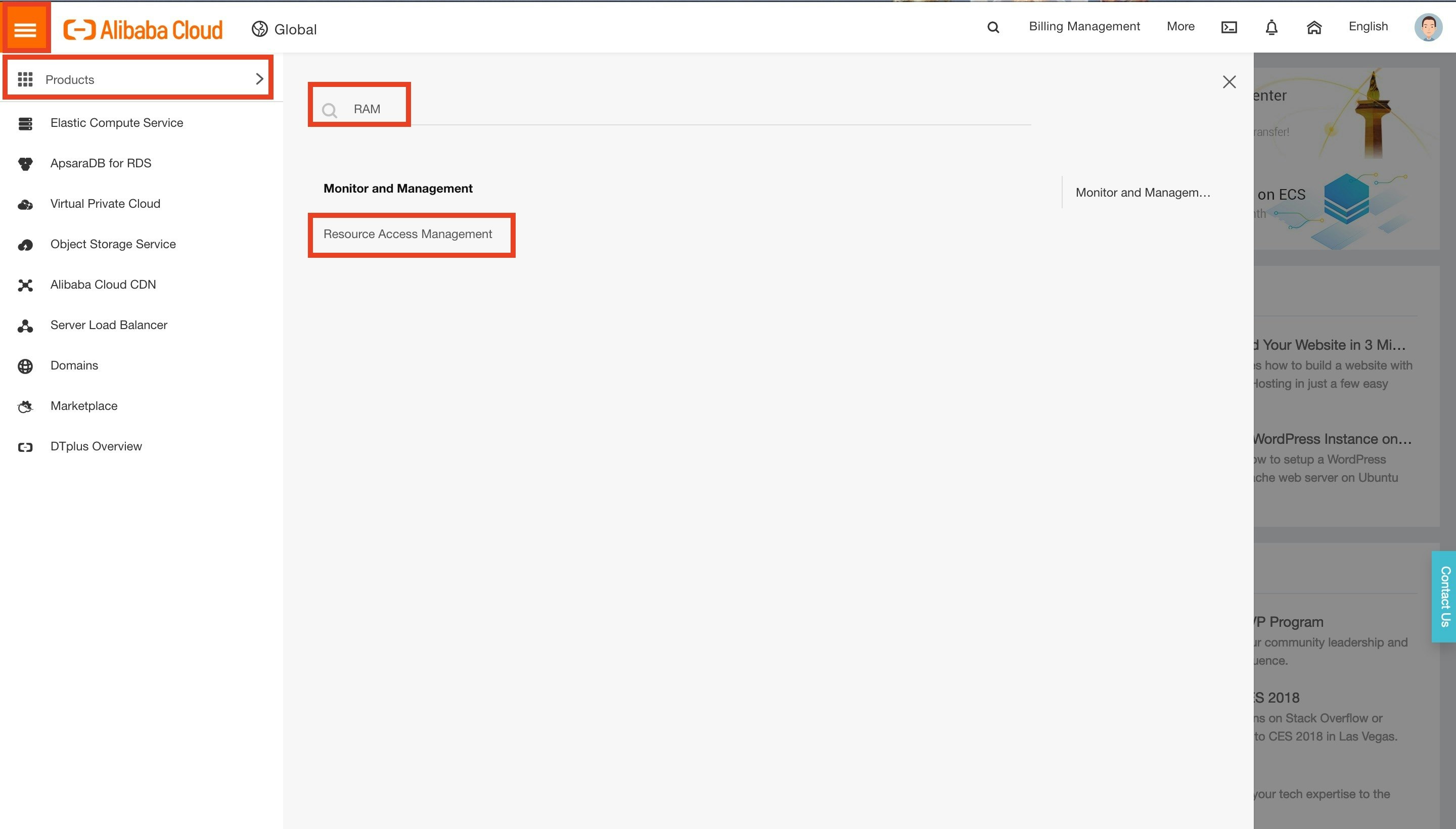1456x829 pixels.
Task: Collapse the orange hamburger menu button
Action: 26,29
